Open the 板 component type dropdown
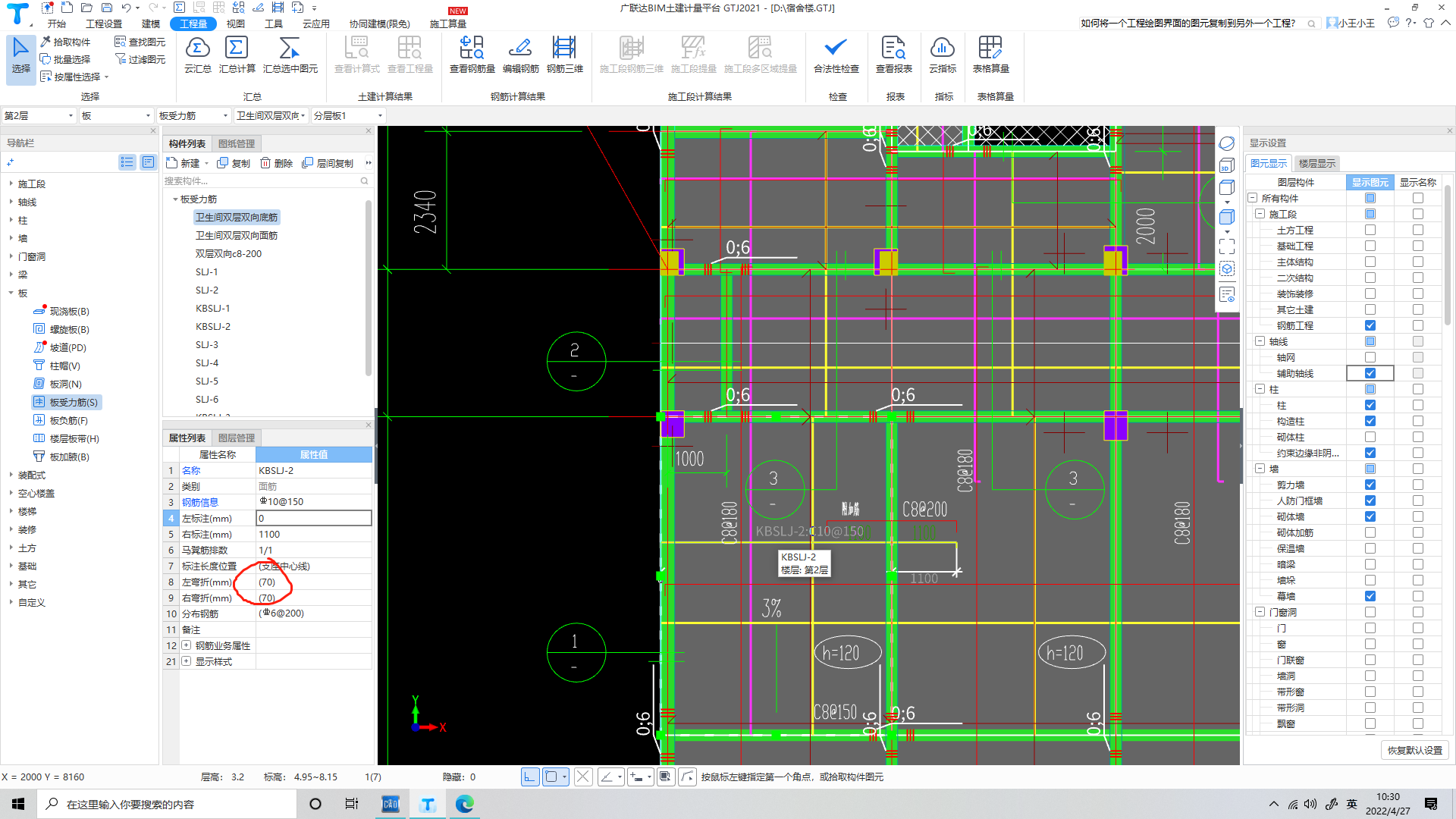 [x=117, y=115]
